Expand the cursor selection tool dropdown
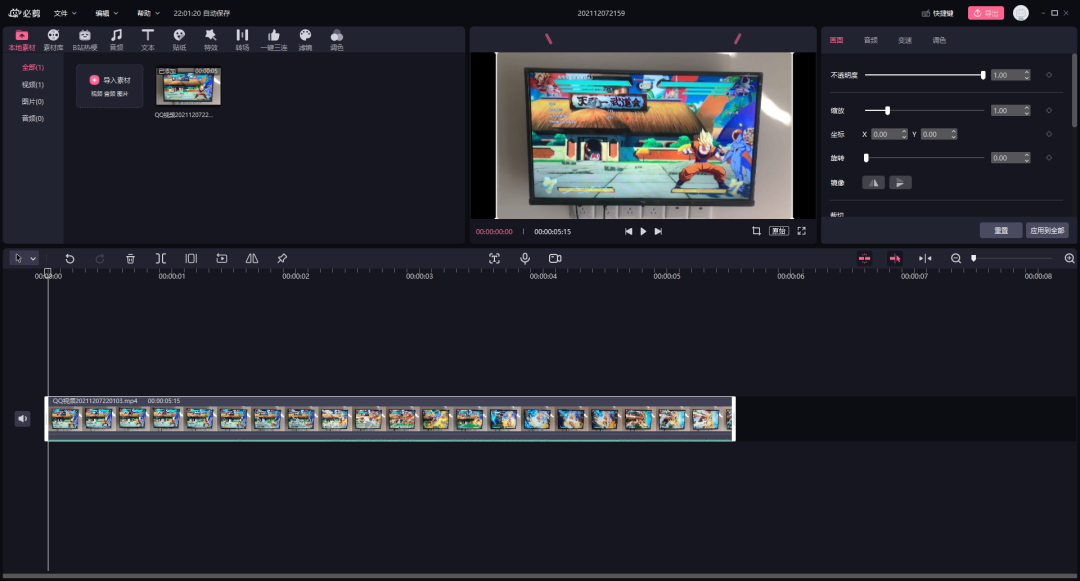Screen dimensions: 1080x581 tap(33, 258)
